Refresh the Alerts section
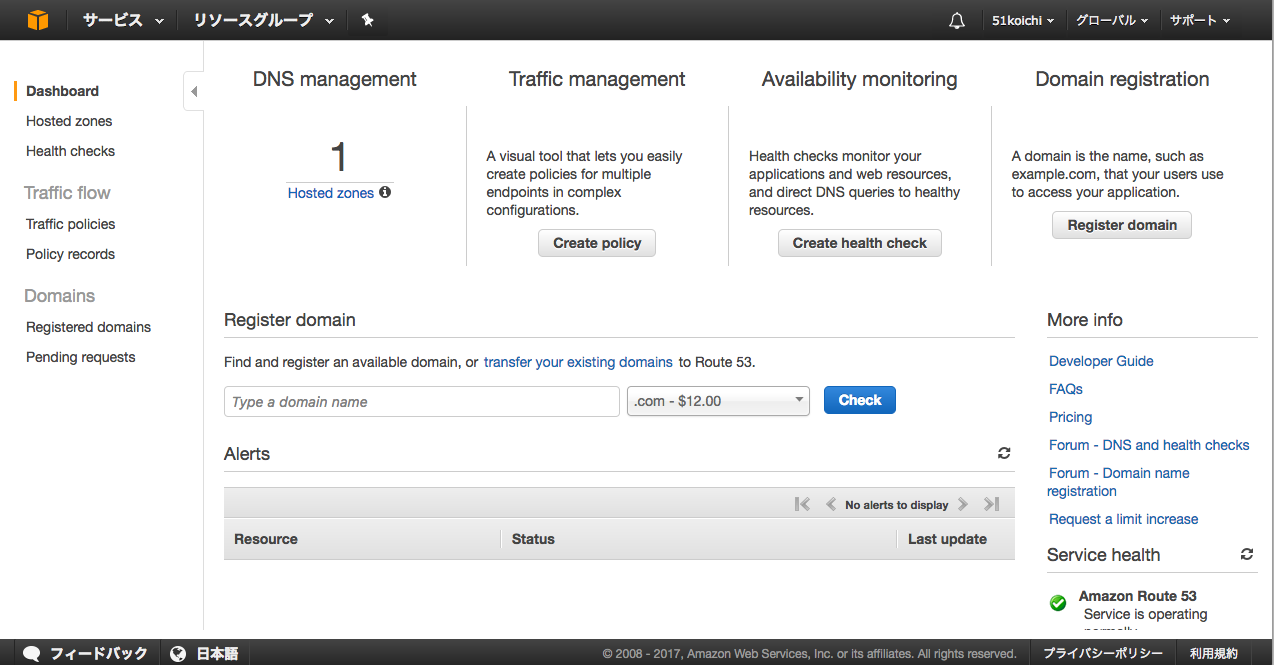 tap(1004, 453)
